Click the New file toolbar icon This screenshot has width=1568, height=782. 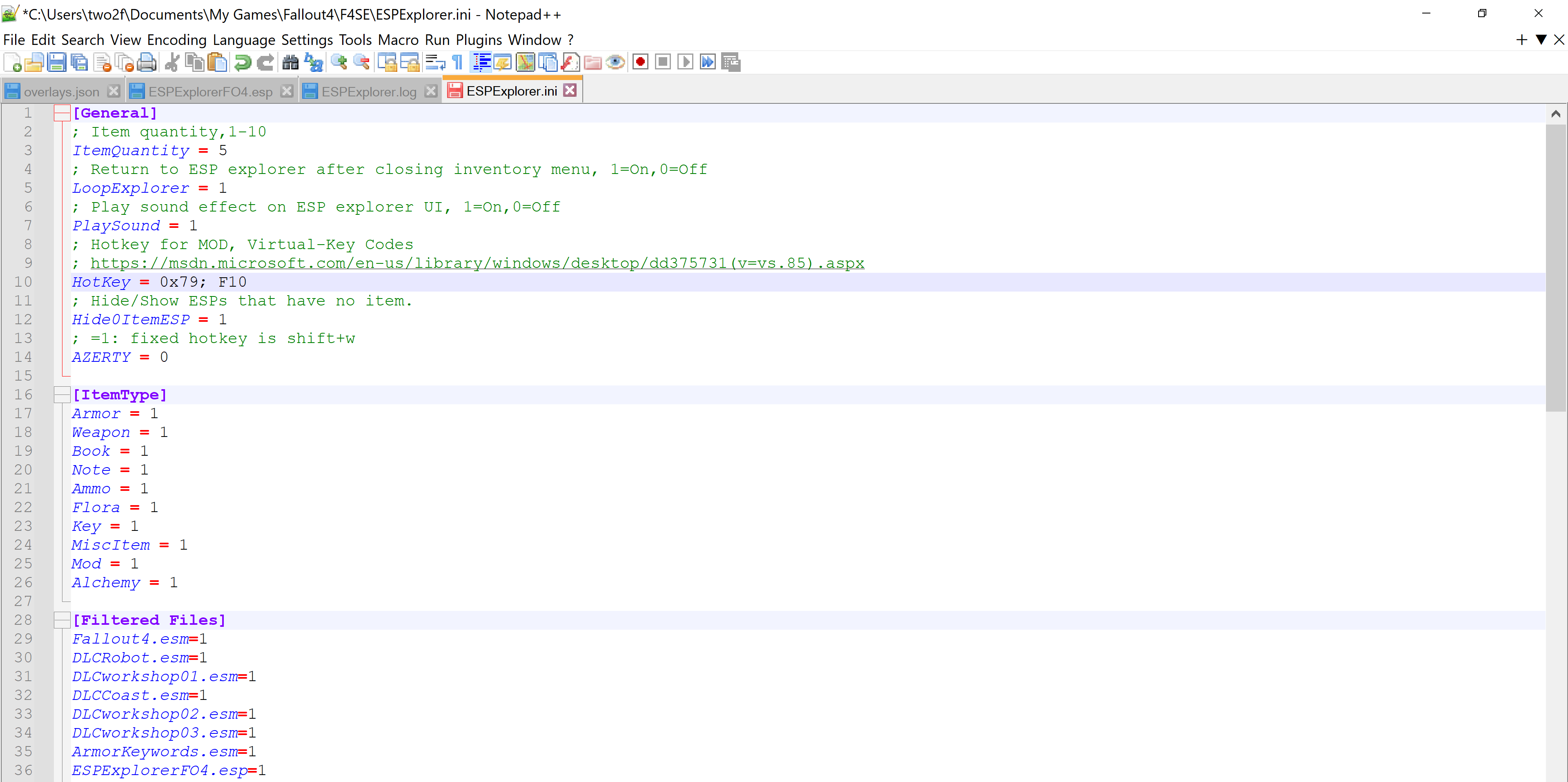coord(12,62)
